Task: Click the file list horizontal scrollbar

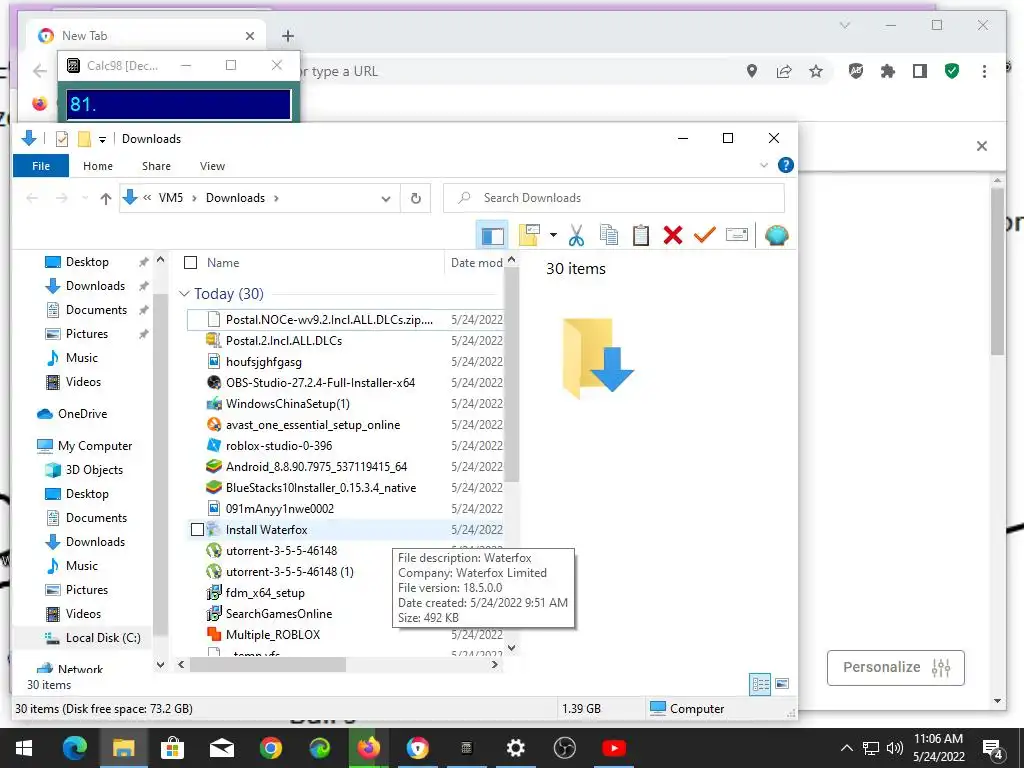Action: (267, 665)
